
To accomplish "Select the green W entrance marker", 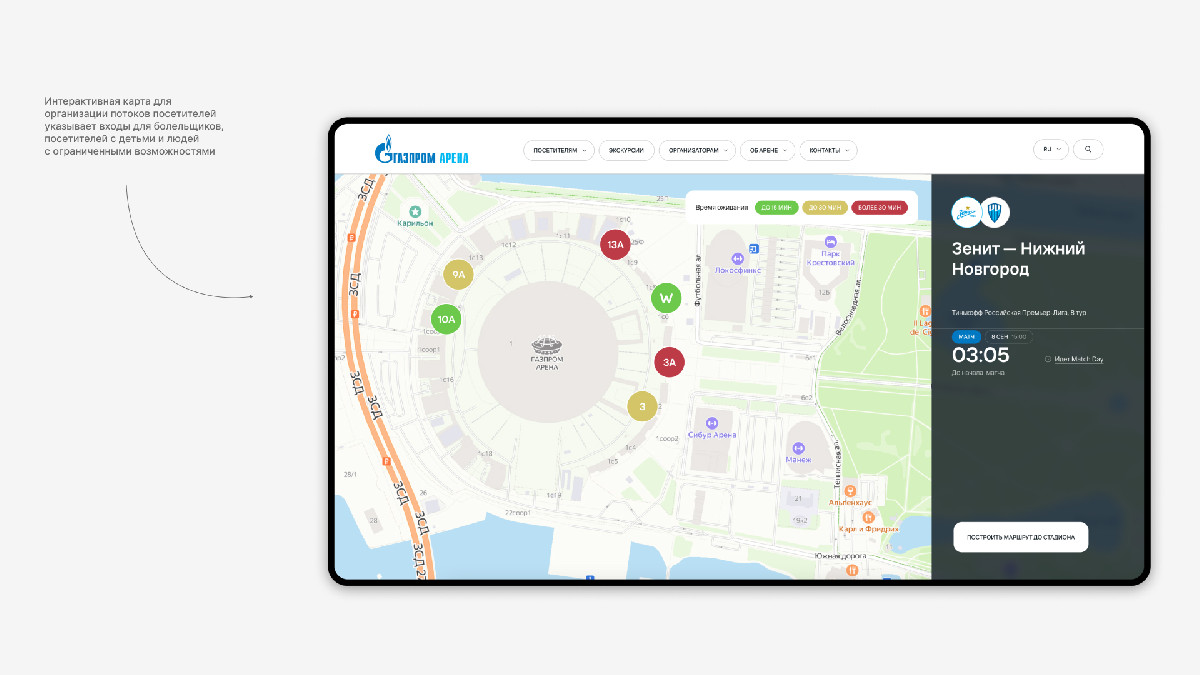I will point(666,298).
